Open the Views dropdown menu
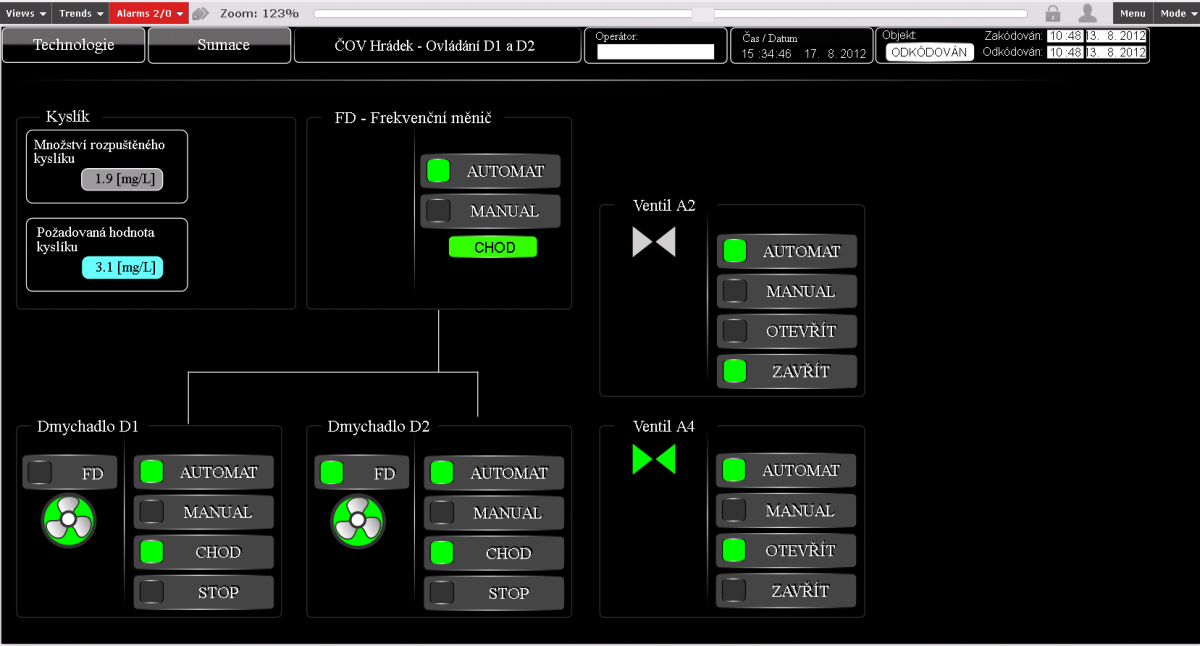This screenshot has height=646, width=1200. point(26,13)
